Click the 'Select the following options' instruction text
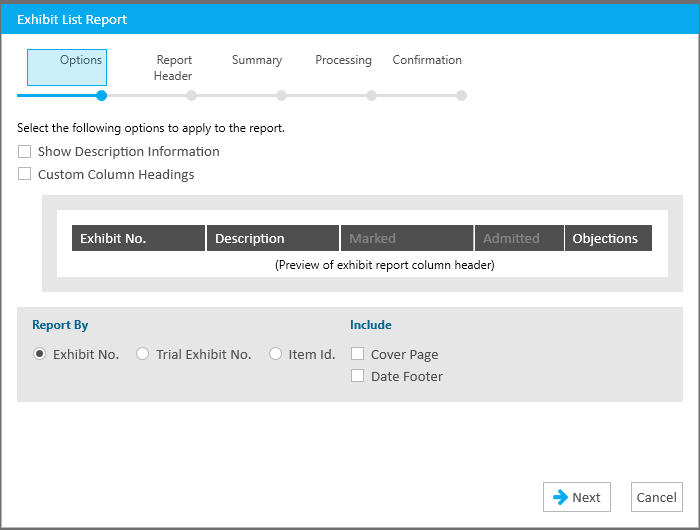The height and width of the screenshot is (530, 700). (151, 128)
